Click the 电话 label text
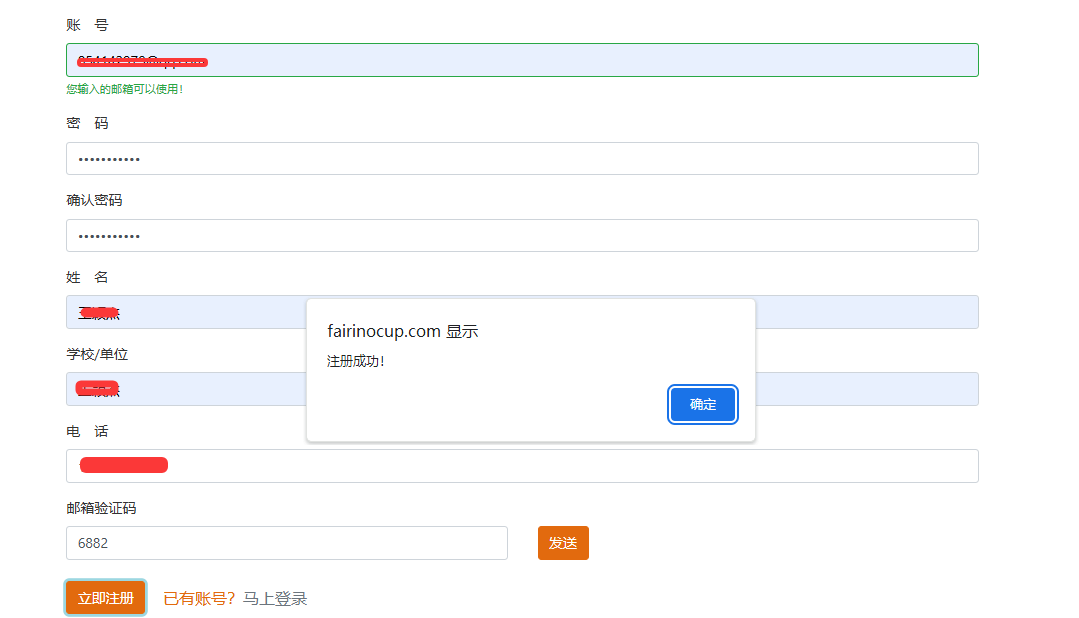Screen dimensions: 1079x618 point(87,431)
